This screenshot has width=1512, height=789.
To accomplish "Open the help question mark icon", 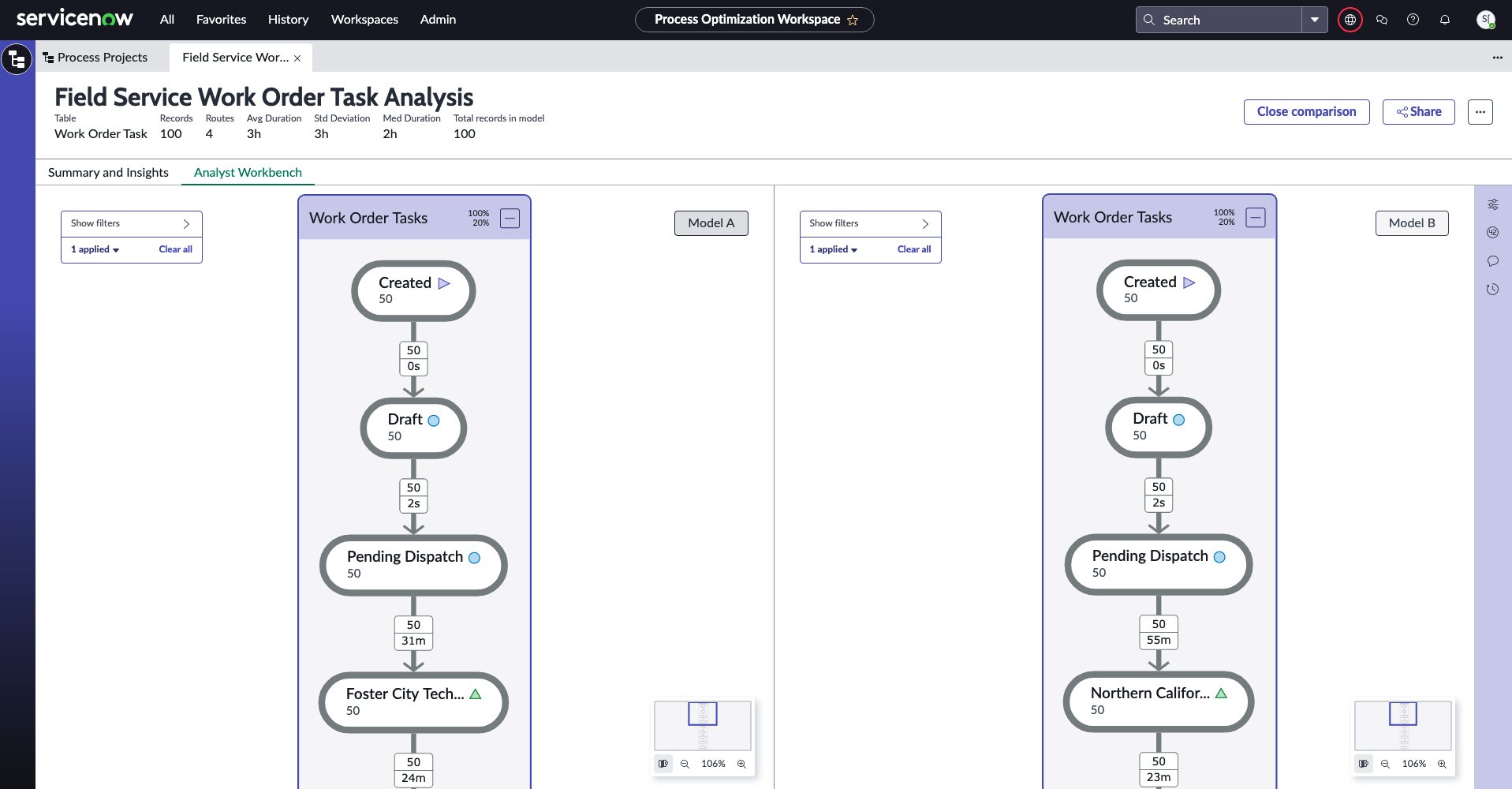I will [1413, 20].
